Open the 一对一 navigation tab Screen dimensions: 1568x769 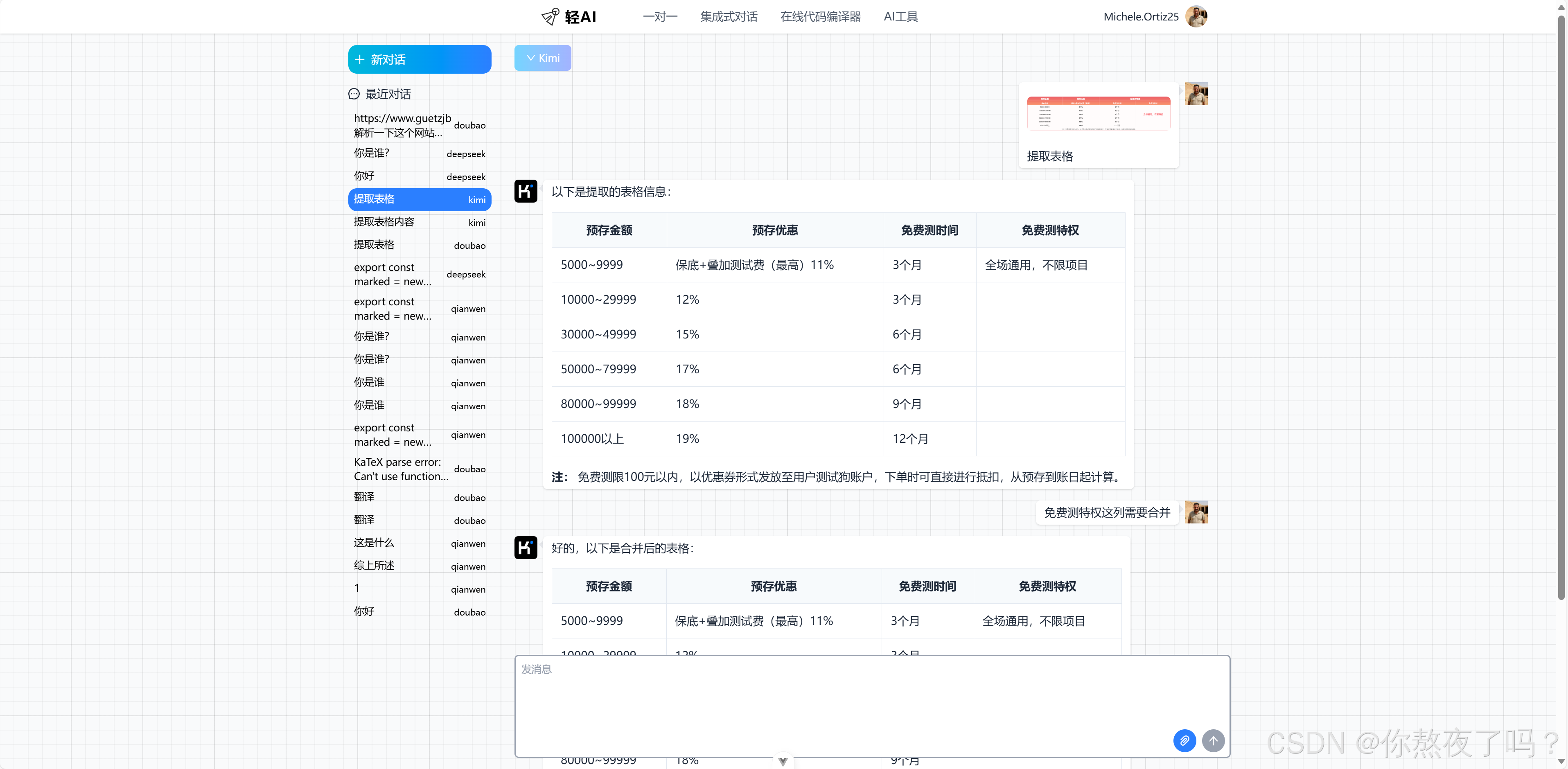click(660, 16)
